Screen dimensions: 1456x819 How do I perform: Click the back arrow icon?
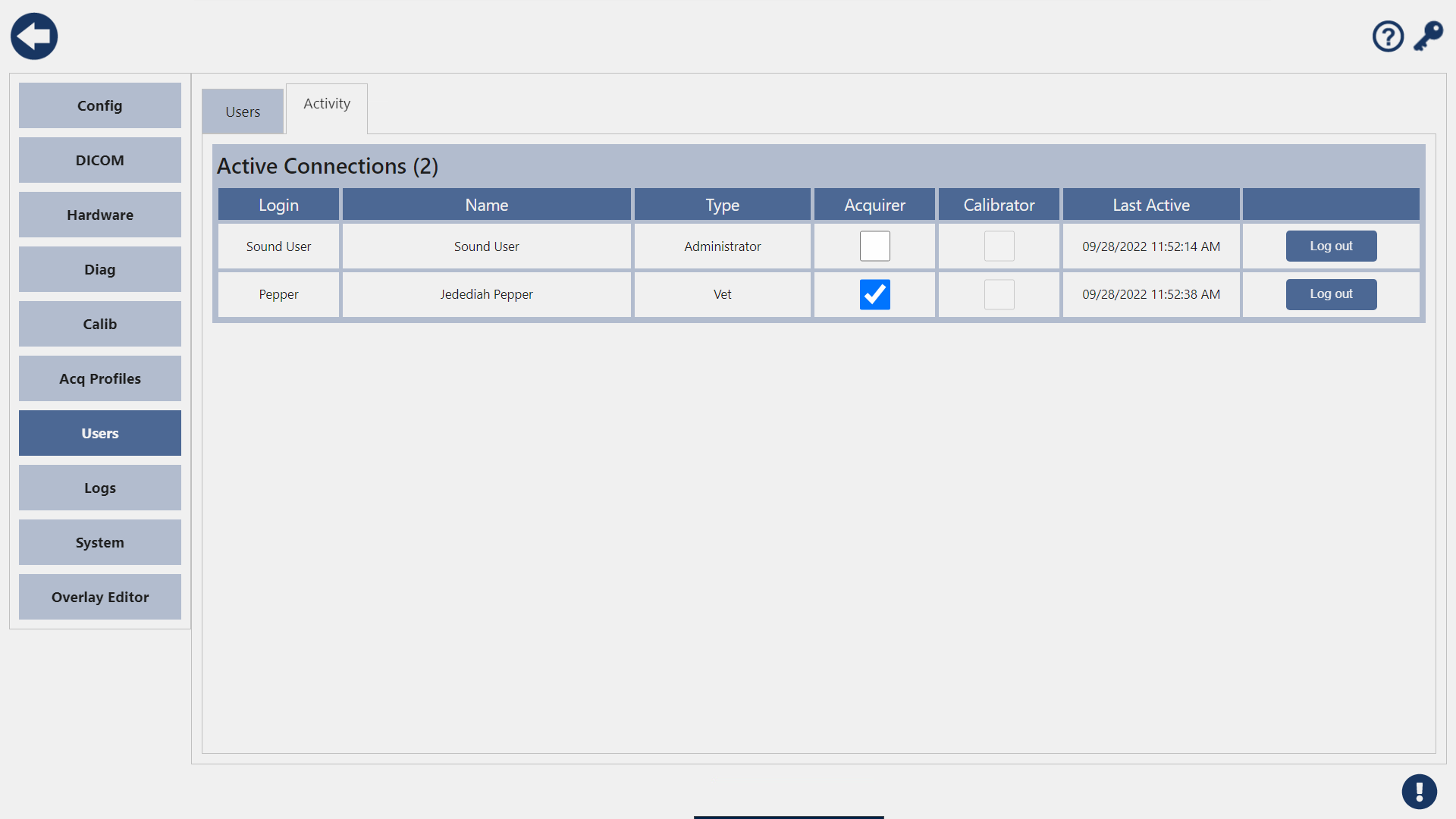34,36
